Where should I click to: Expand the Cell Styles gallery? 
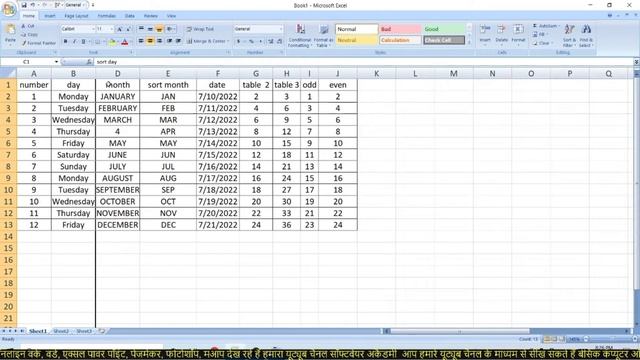pos(469,42)
